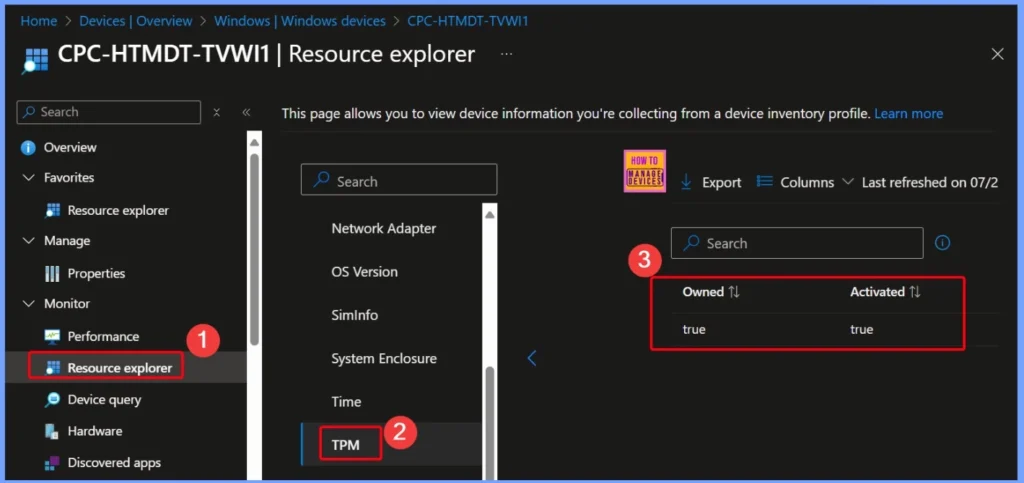Open Discovered apps menu item
Screen dimensions: 1024x483
pyautogui.click(x=114, y=463)
